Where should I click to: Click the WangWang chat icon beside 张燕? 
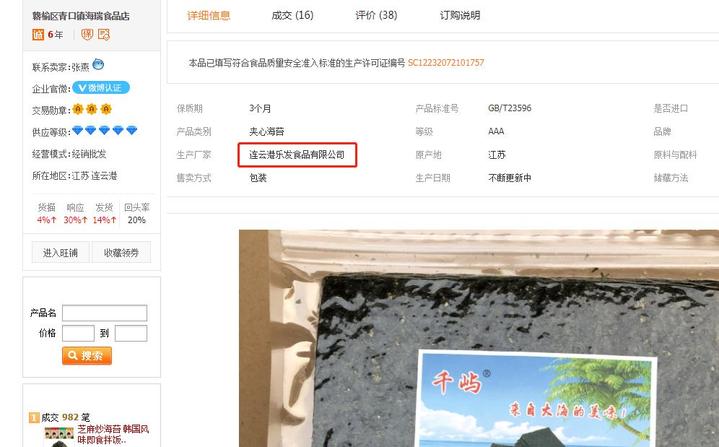[x=98, y=65]
